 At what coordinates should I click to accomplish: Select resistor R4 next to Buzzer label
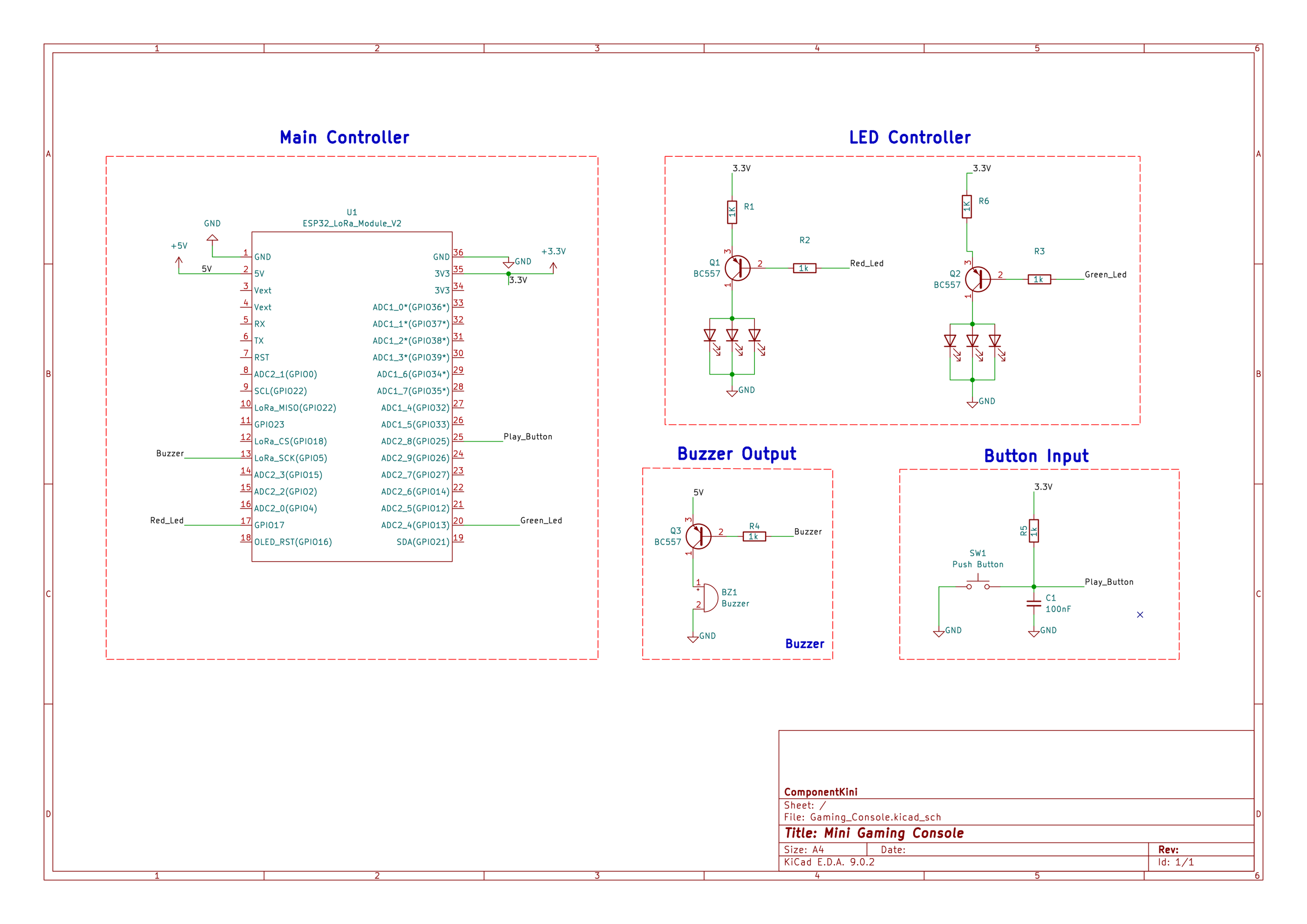(754, 536)
